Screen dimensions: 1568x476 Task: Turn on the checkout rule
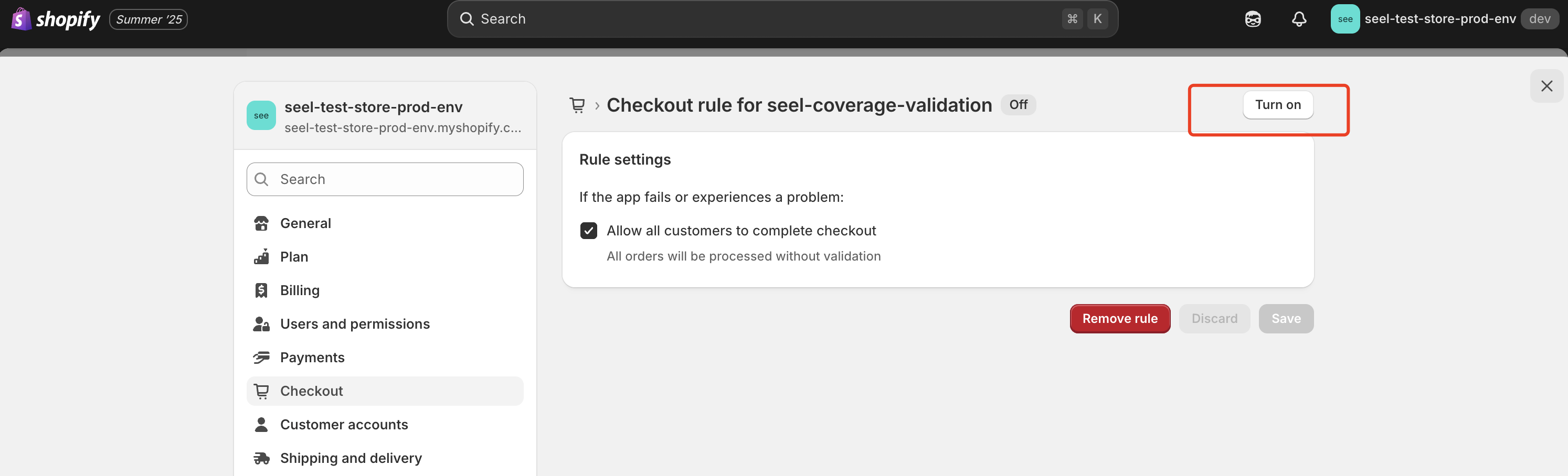tap(1277, 105)
